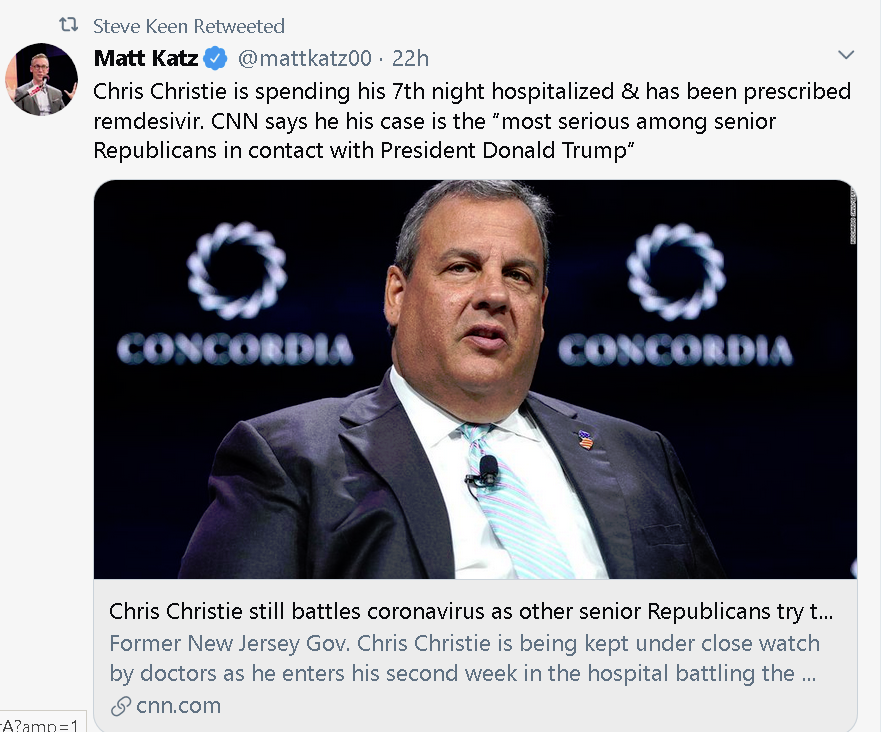Expand the tweet options chevron
The height and width of the screenshot is (732, 885).
tap(845, 55)
